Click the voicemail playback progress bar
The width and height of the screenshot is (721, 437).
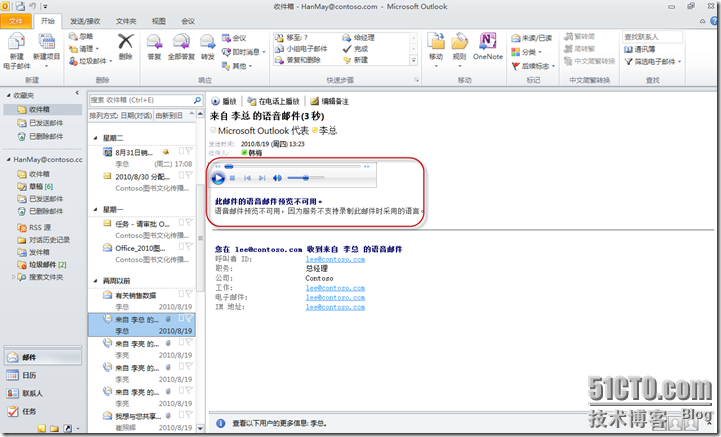point(292,167)
